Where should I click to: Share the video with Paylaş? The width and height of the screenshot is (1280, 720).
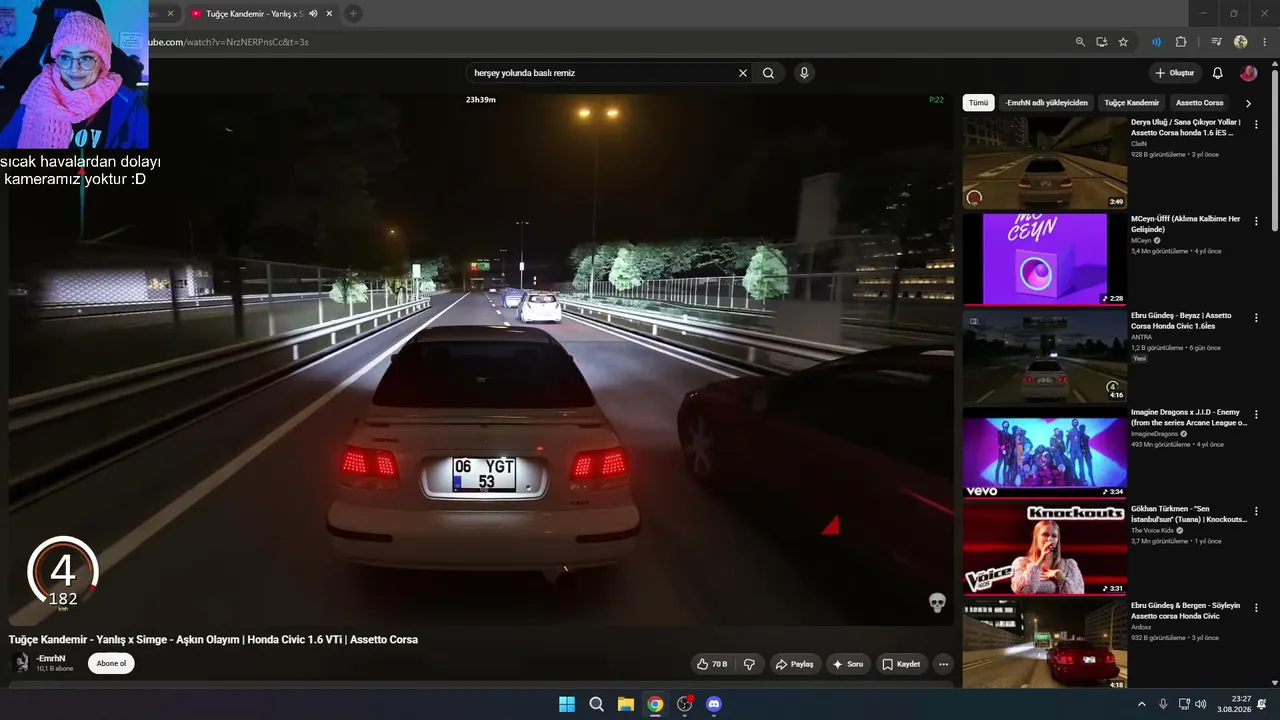pyautogui.click(x=795, y=664)
